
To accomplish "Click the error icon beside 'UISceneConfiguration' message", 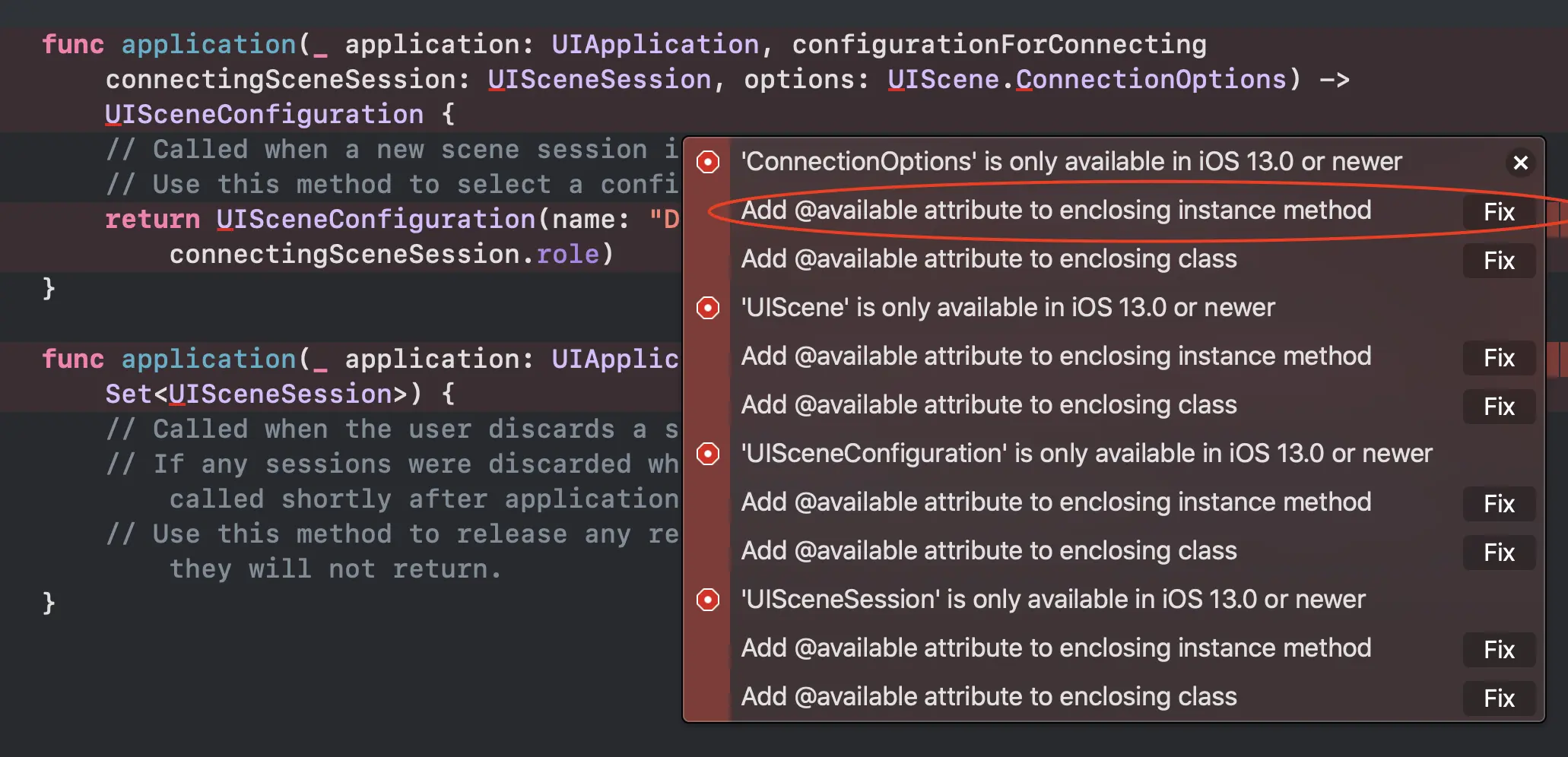I will coord(708,454).
